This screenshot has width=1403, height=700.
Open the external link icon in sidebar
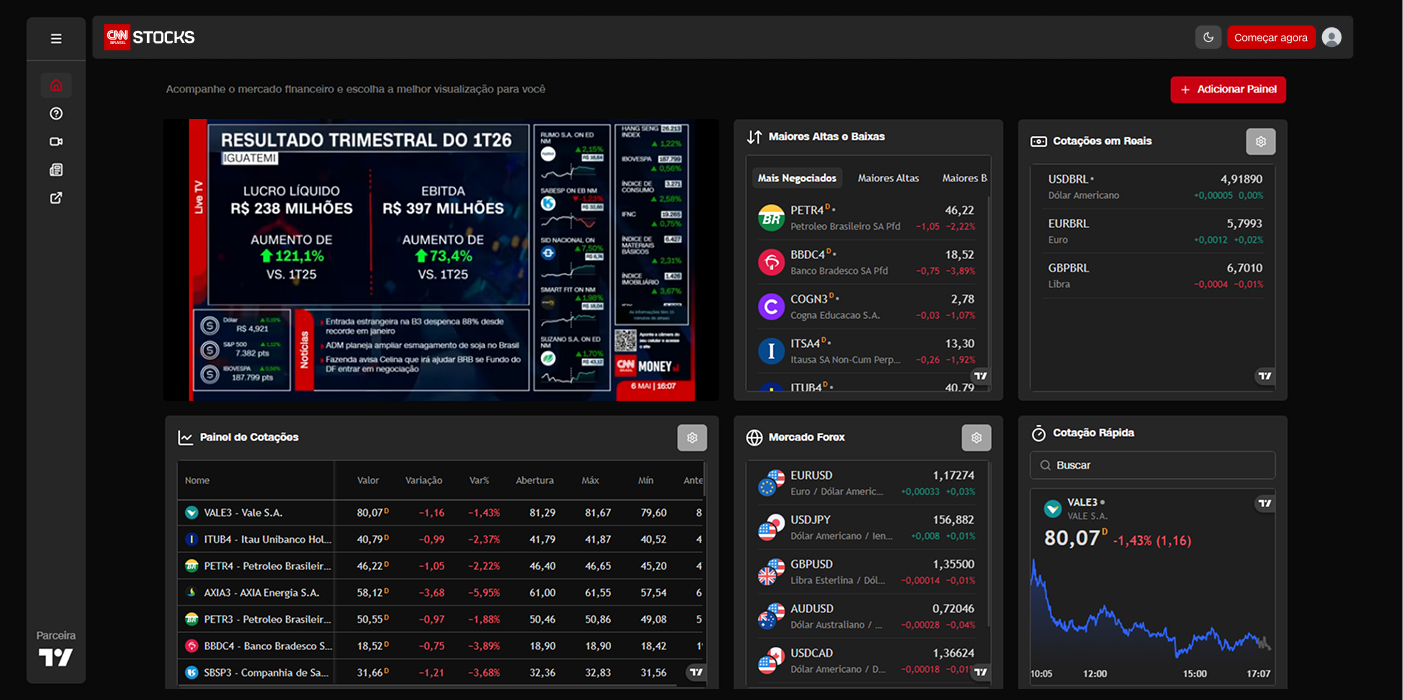(x=56, y=198)
